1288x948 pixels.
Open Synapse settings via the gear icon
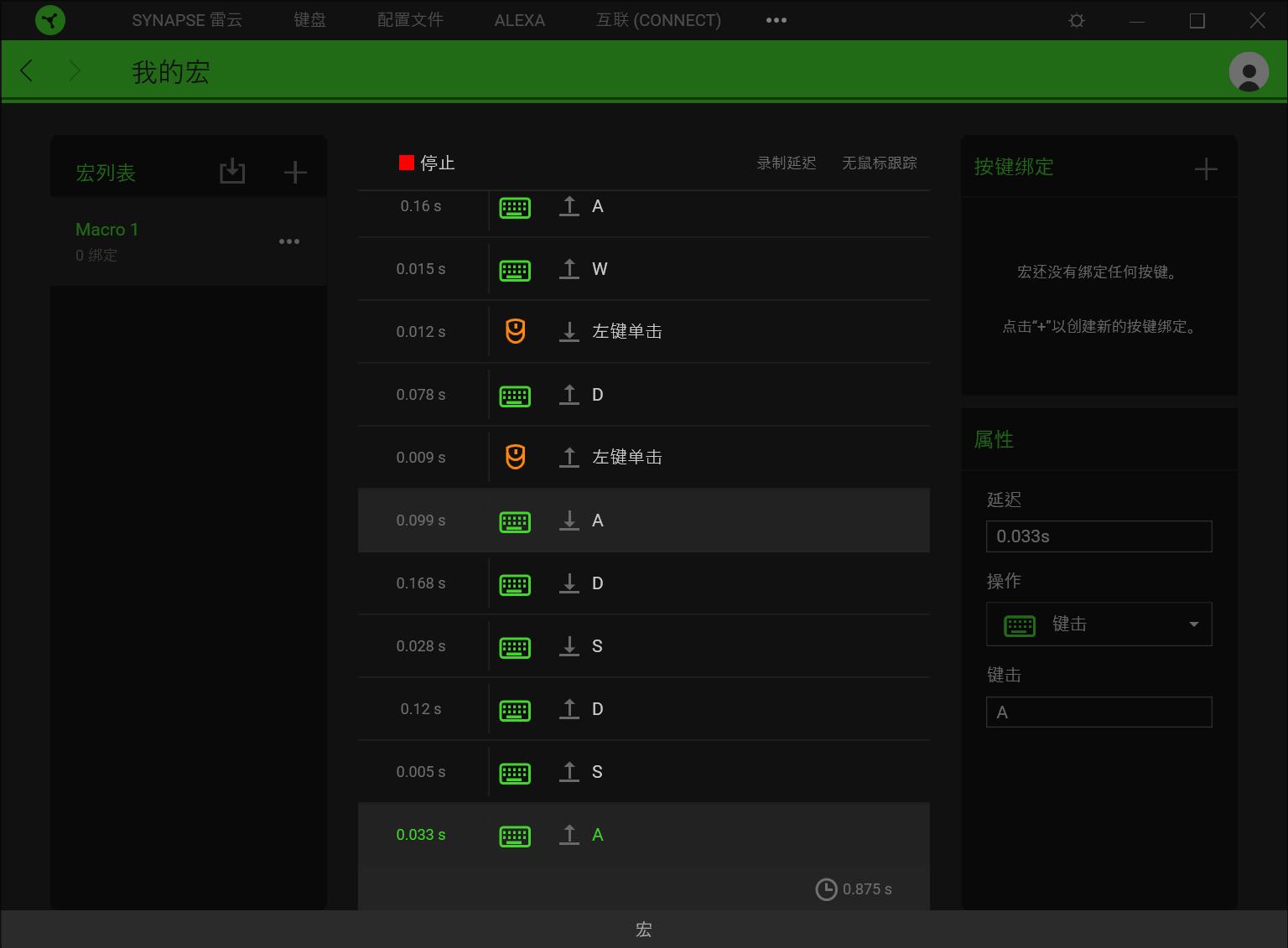(1076, 20)
